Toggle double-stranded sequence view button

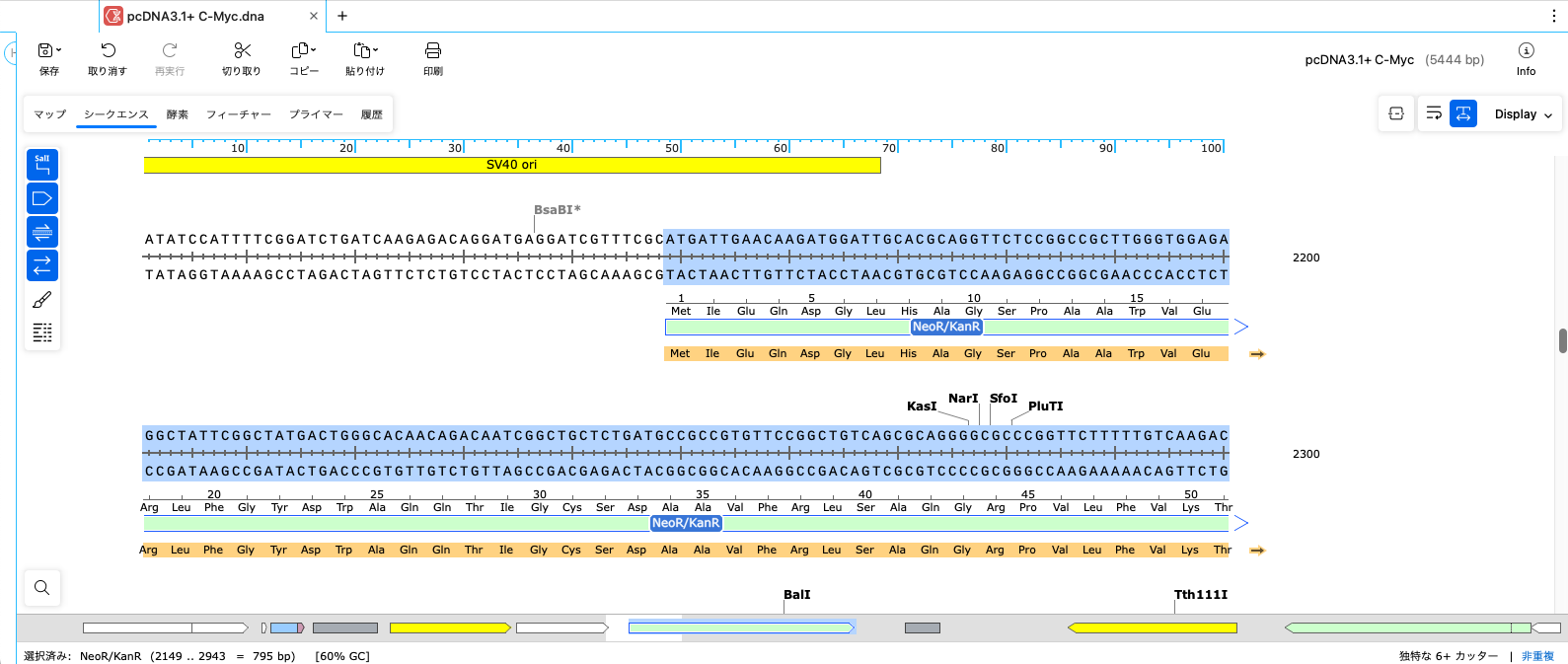click(x=42, y=232)
